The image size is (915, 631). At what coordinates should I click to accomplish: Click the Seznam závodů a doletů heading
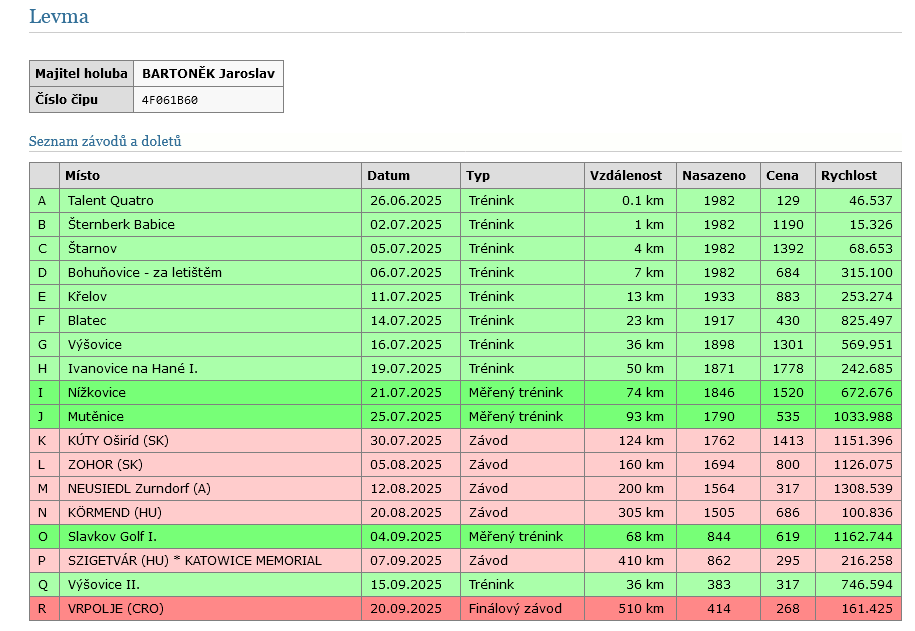[x=105, y=142]
